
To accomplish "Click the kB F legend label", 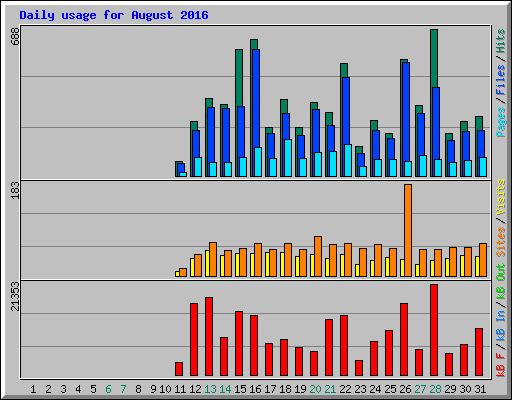I will (x=500, y=364).
